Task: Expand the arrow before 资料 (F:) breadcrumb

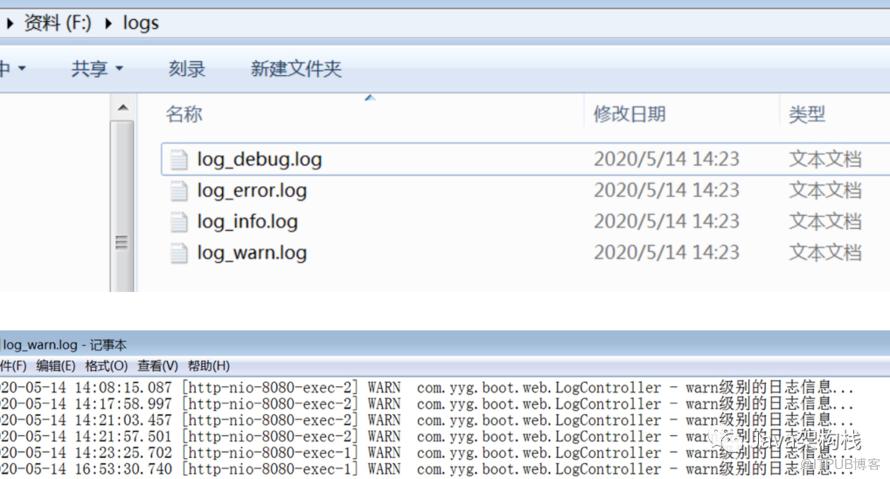Action: [x=10, y=24]
